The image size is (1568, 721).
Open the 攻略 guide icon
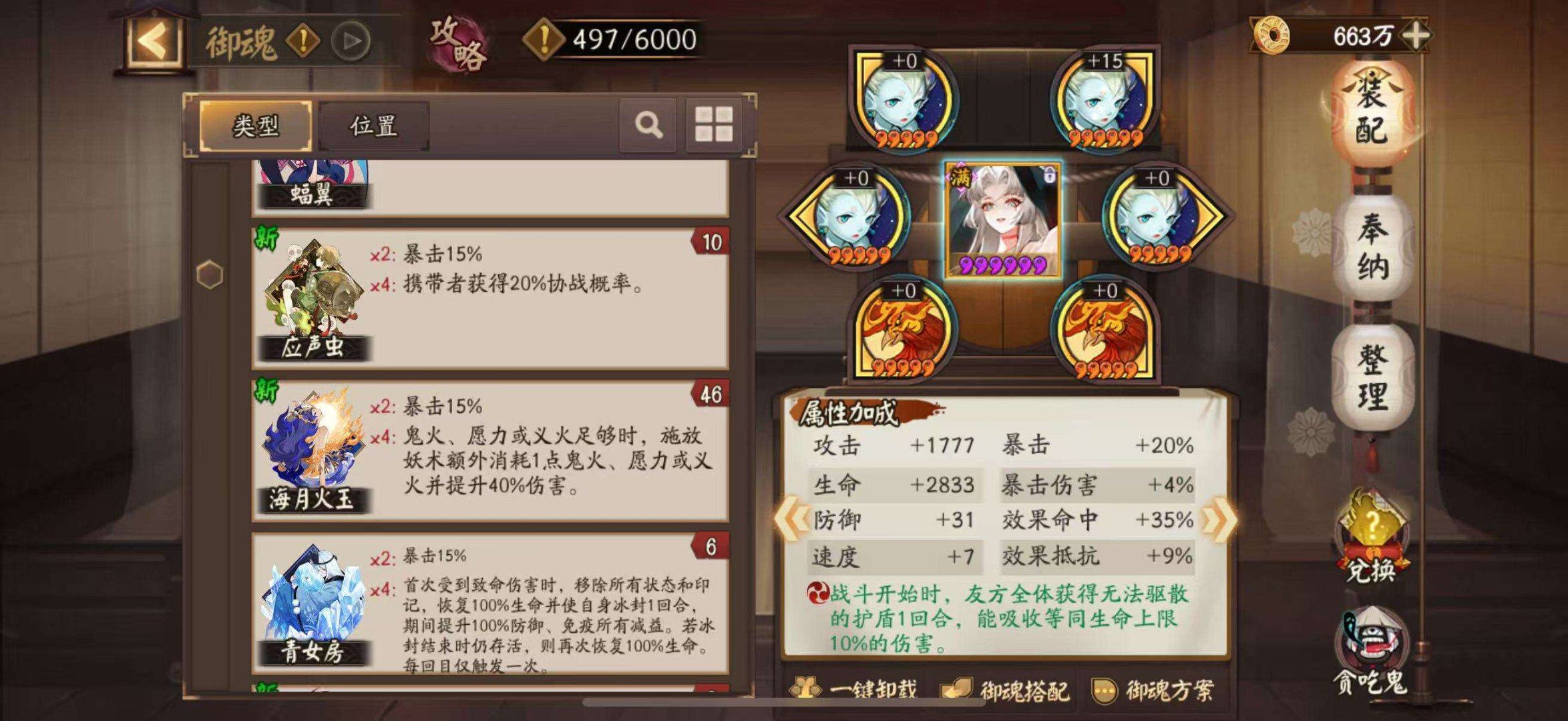tap(457, 44)
